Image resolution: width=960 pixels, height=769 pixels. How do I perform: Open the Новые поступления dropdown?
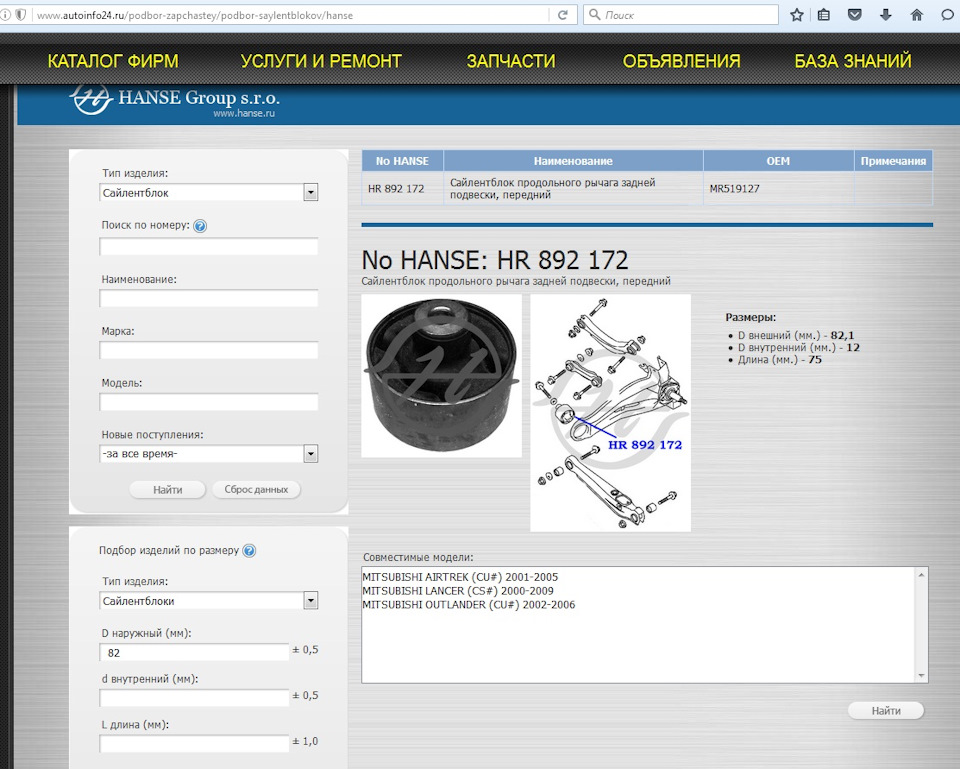(x=310, y=454)
